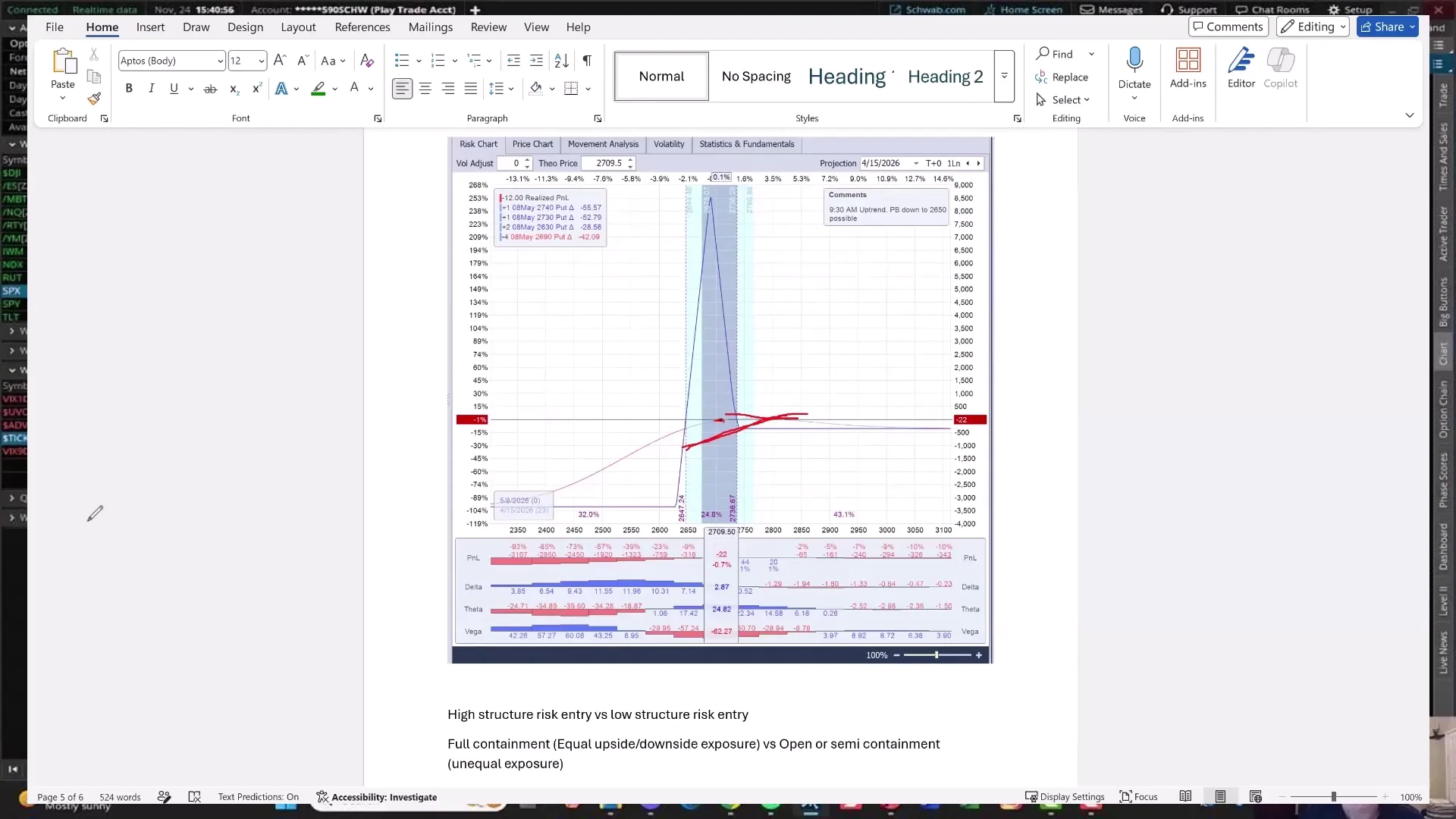Increase paragraph indent
This screenshot has width=1456, height=819.
536,61
